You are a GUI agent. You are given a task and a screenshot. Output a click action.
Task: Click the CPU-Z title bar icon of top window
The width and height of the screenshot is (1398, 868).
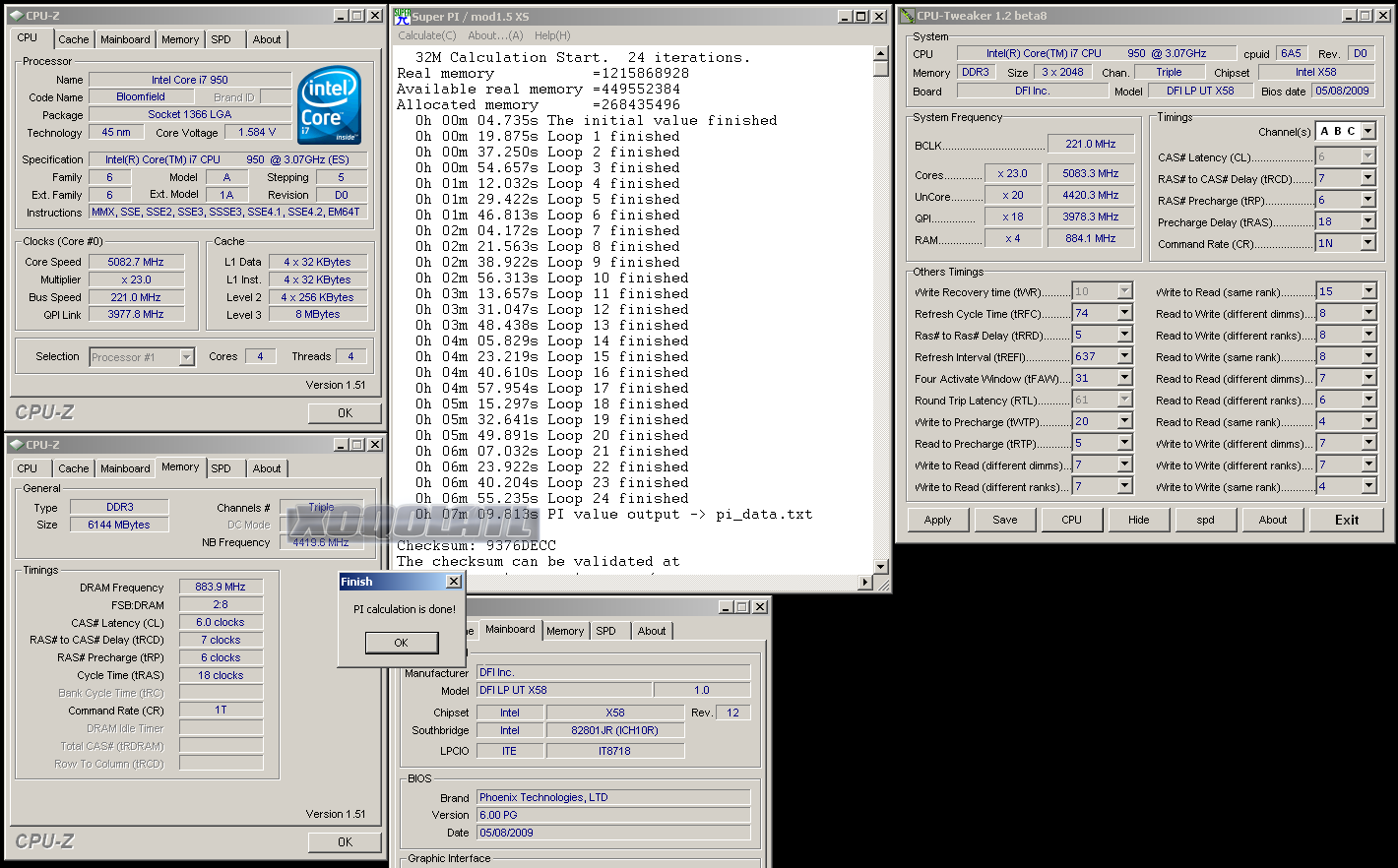[x=16, y=16]
